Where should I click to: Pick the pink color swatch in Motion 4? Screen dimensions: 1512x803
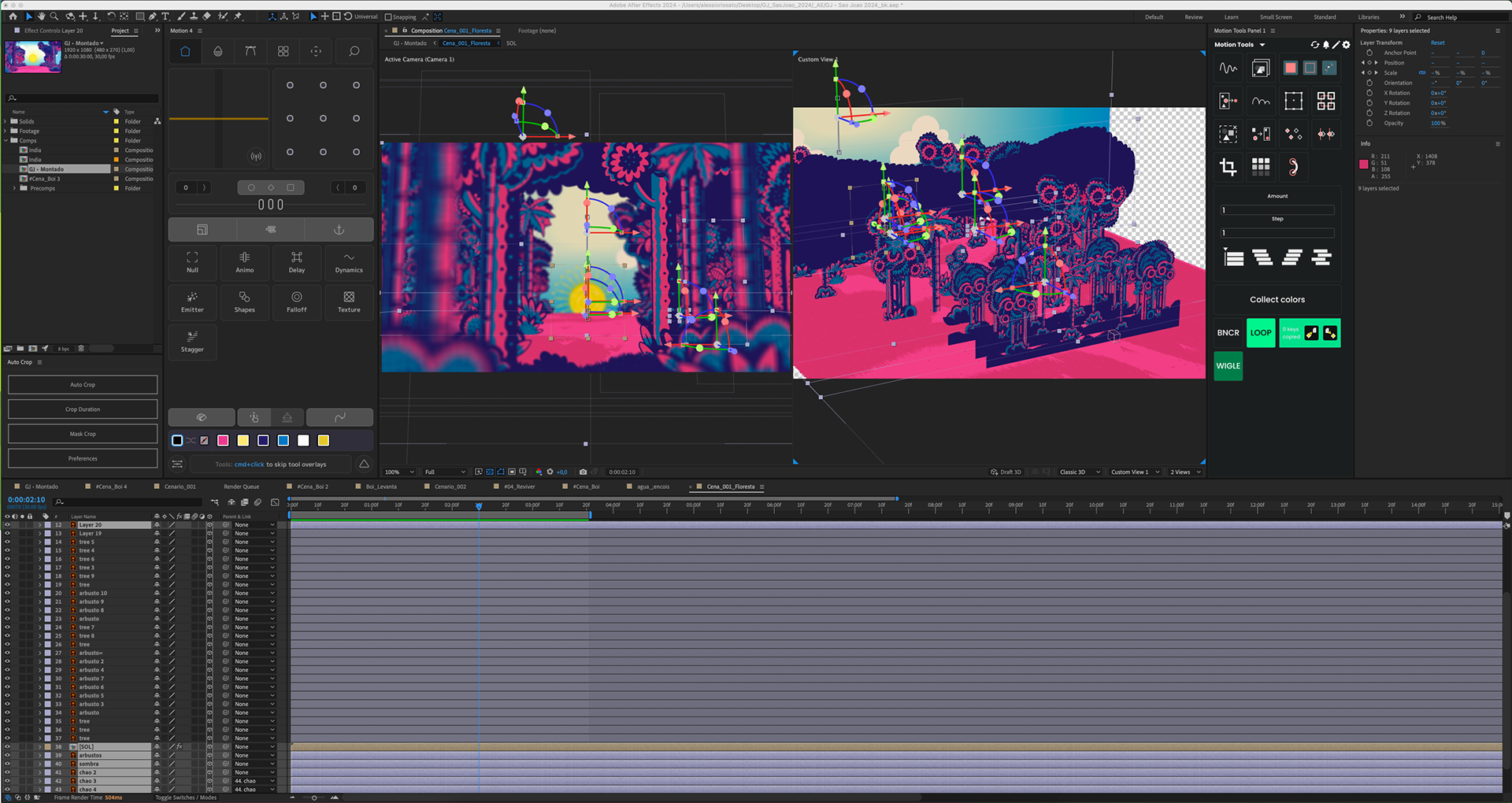(x=223, y=441)
